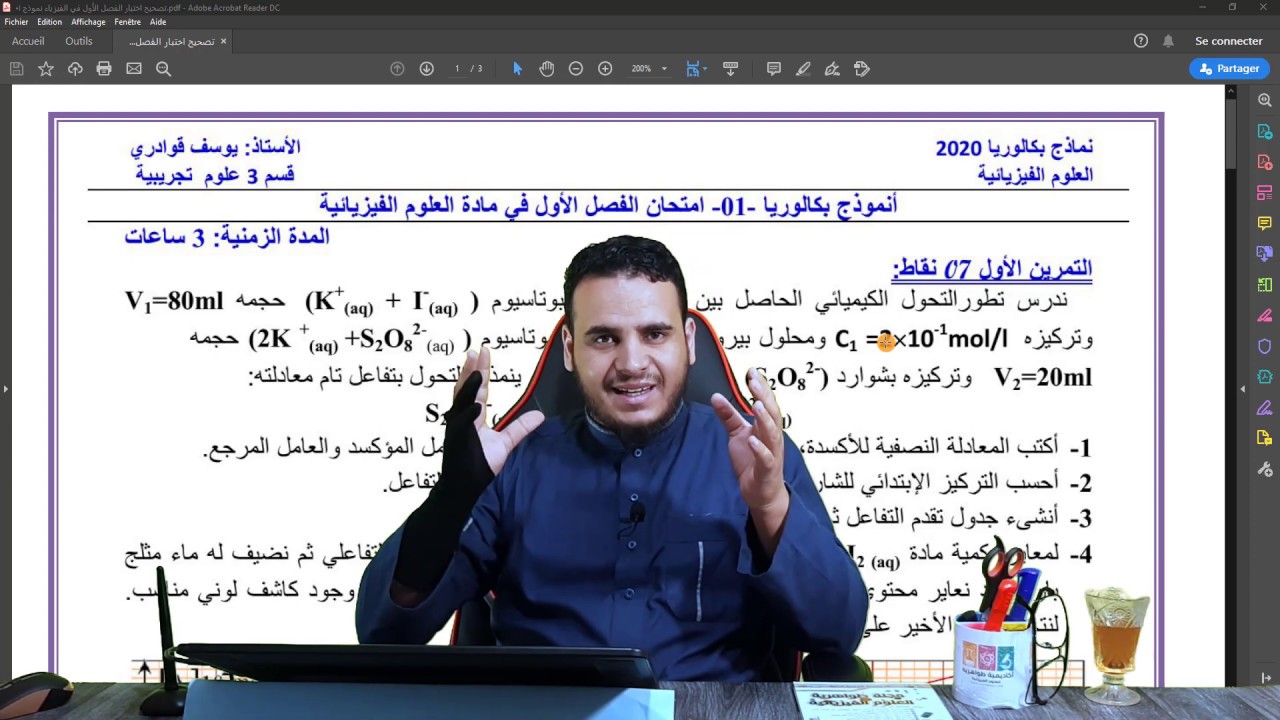
Task: Select the highlight text pen
Action: [803, 69]
